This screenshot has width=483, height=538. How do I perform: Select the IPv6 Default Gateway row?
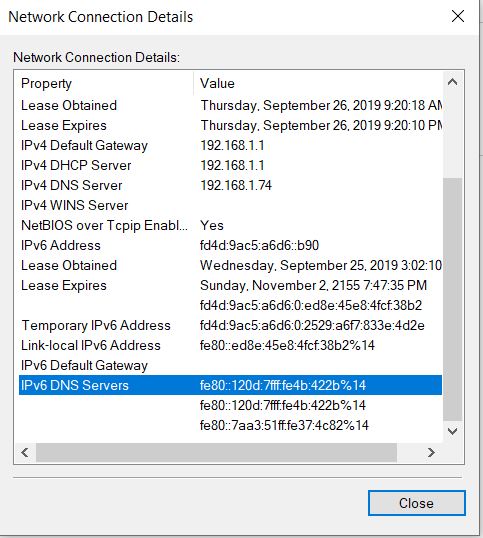click(231, 365)
